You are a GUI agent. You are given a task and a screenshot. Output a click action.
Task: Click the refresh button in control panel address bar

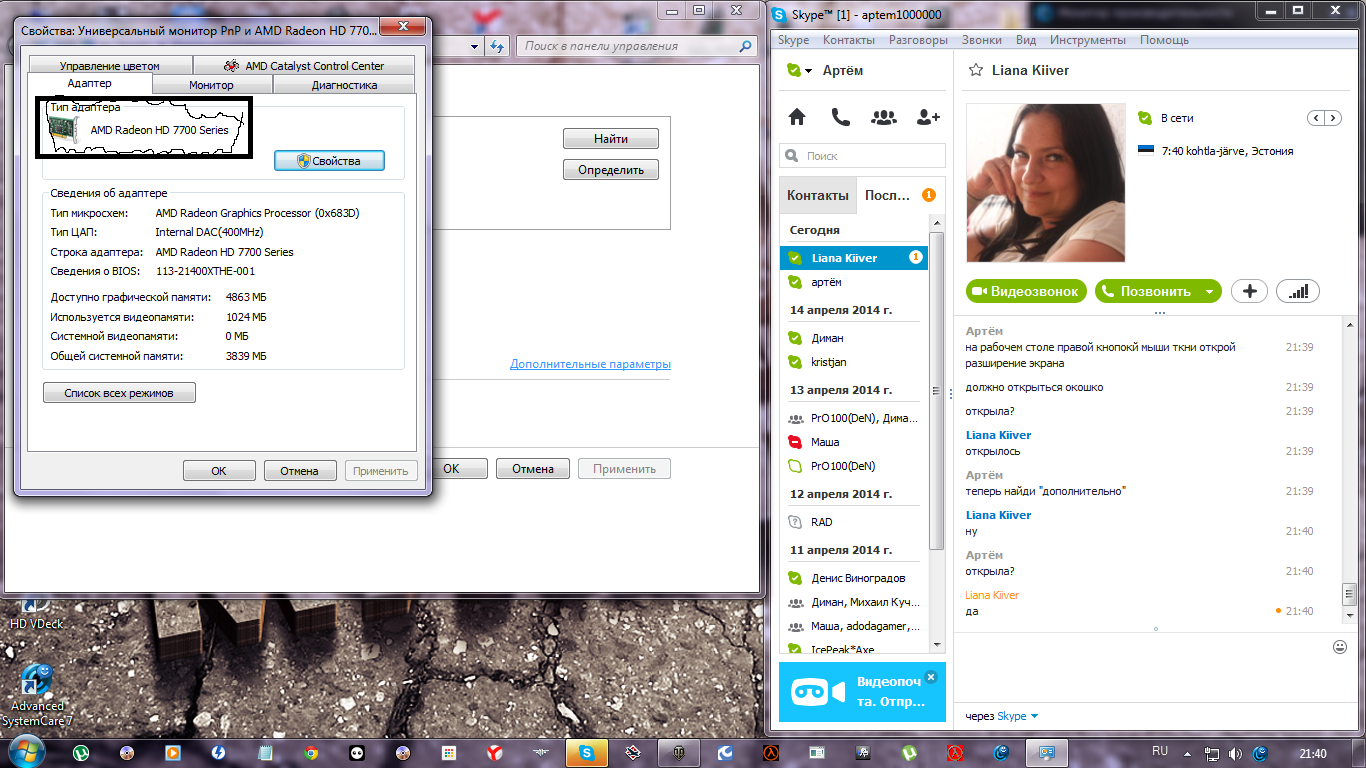(x=497, y=46)
